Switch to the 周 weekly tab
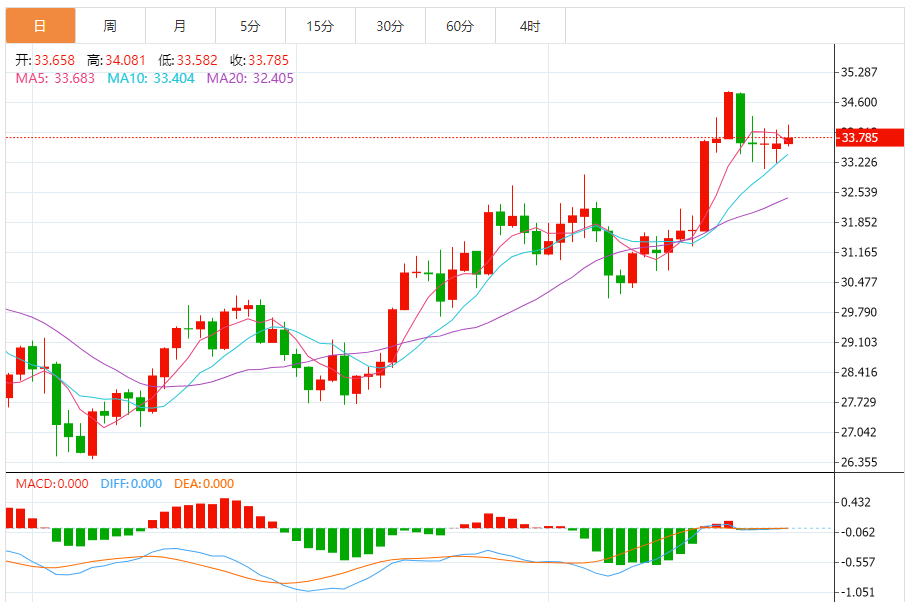The image size is (909, 602). tap(110, 26)
